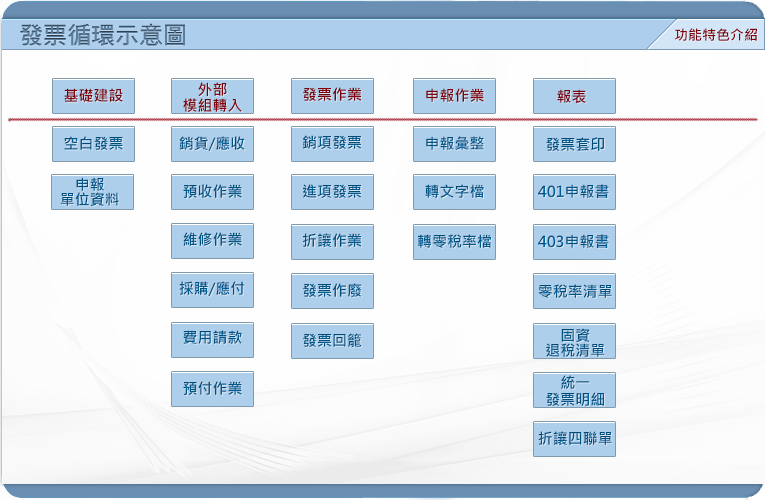Open the 403申報書 report

[x=574, y=242]
